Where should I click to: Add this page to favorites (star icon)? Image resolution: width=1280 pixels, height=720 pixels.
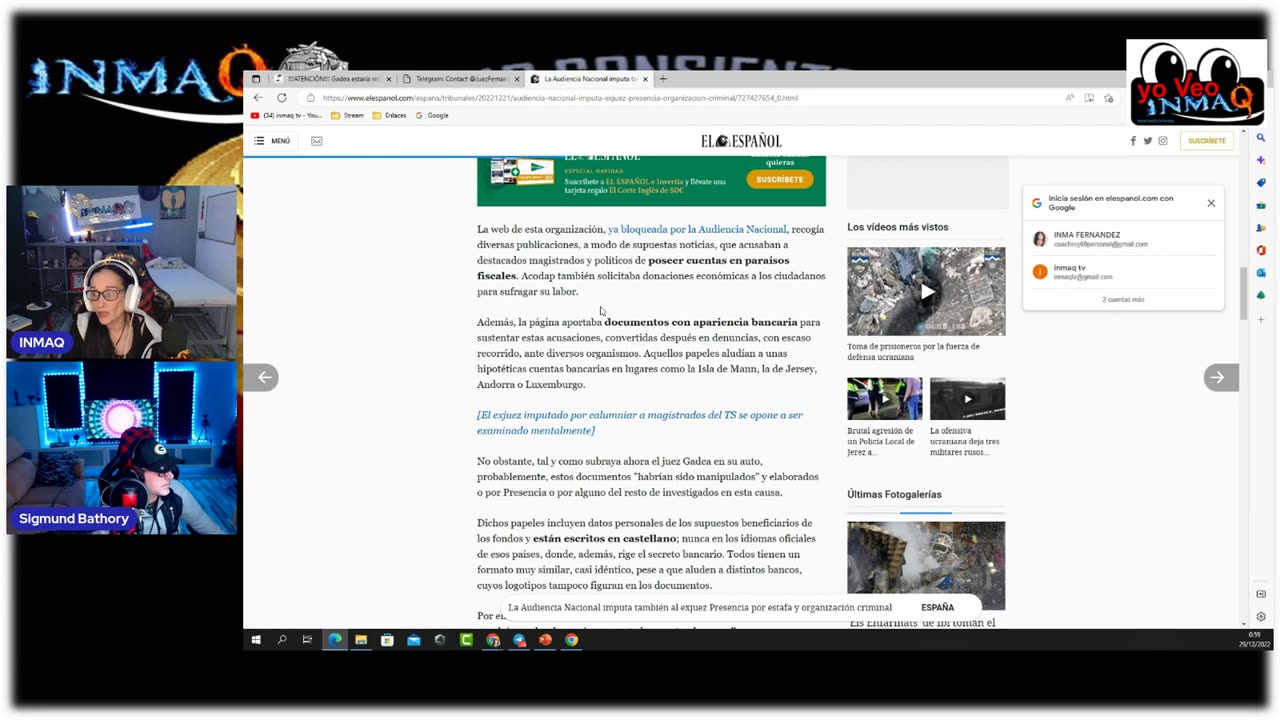pyautogui.click(x=1108, y=98)
